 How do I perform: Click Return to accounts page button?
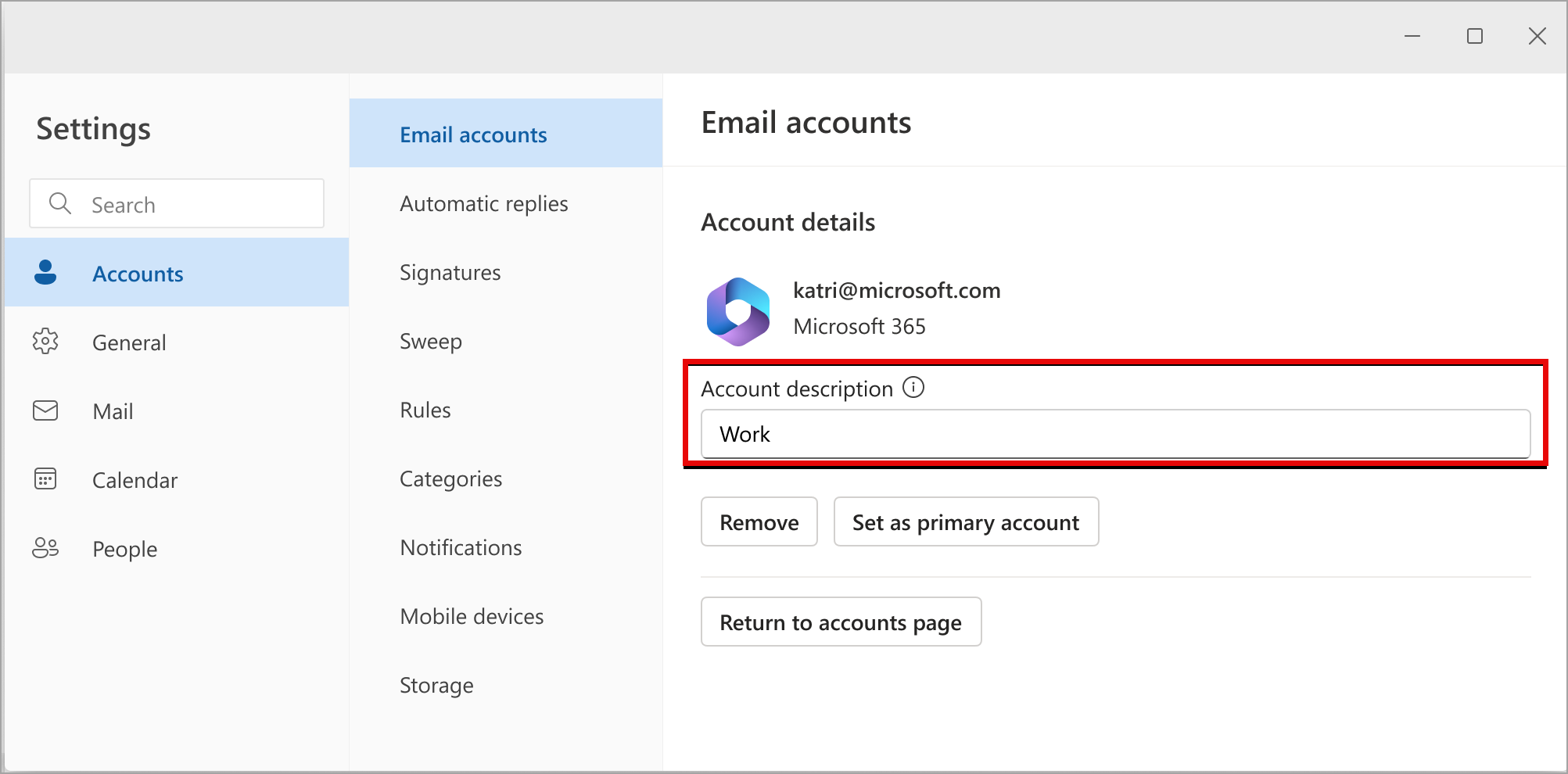[x=841, y=622]
